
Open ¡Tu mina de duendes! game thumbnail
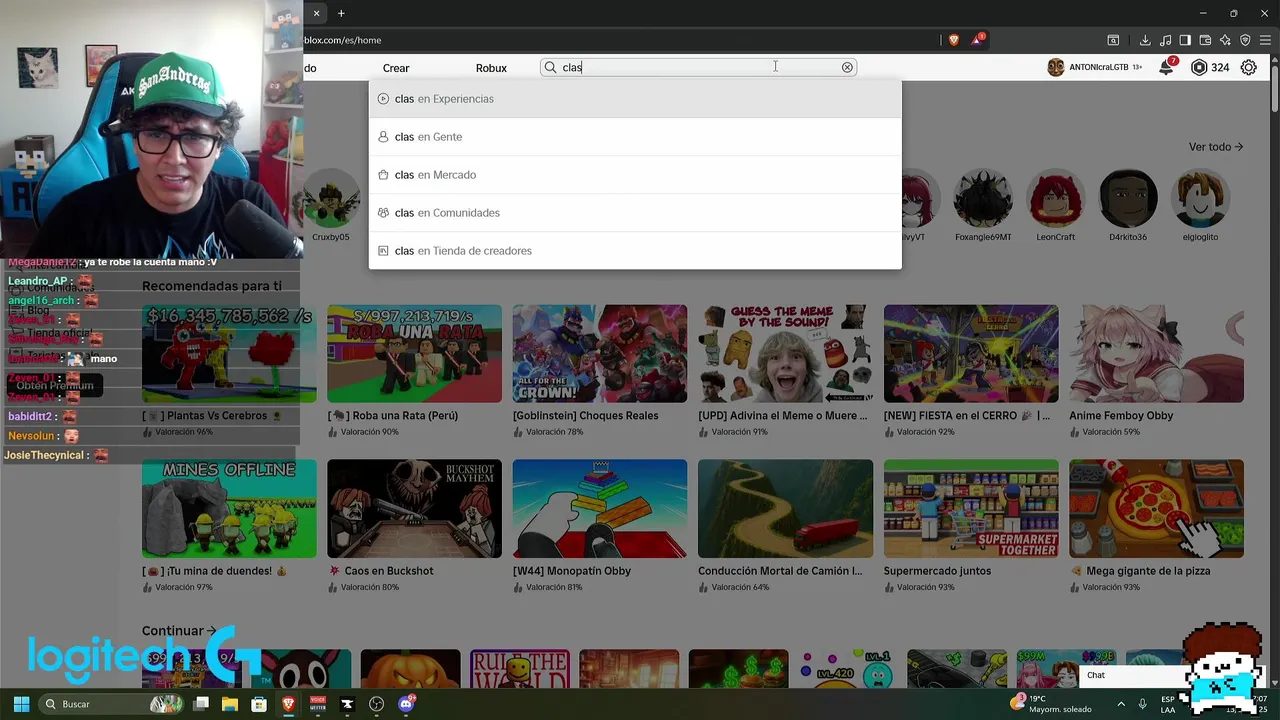coord(229,509)
